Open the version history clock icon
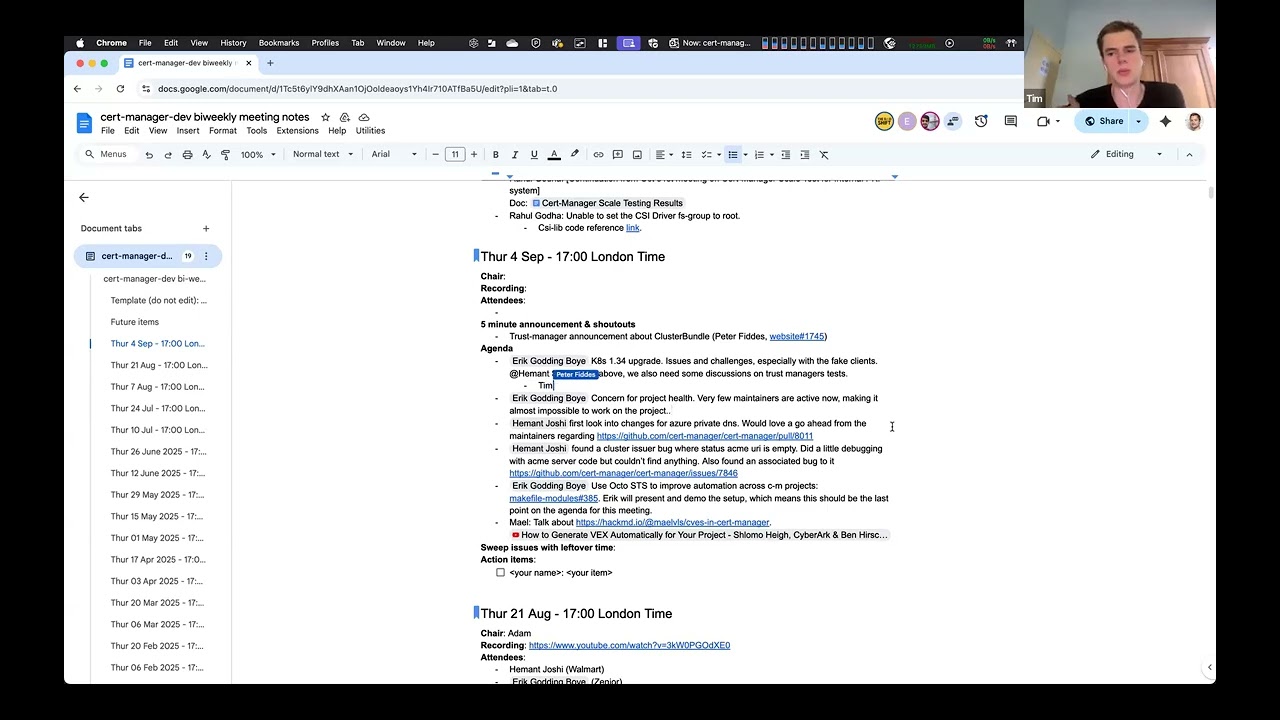This screenshot has height=720, width=1280. click(x=981, y=121)
